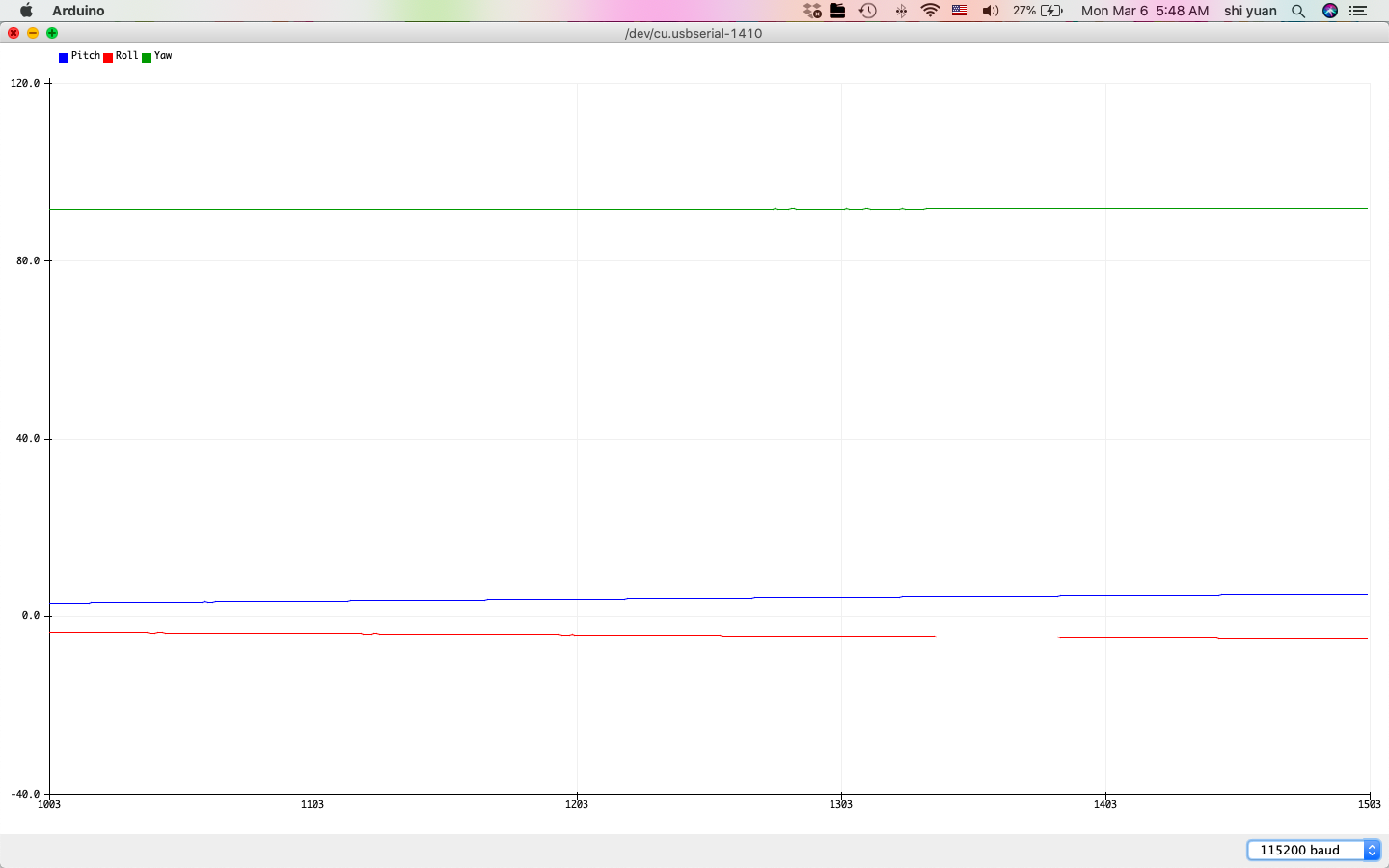Click the X-axis label 1203
This screenshot has width=1389, height=868.
(x=577, y=804)
